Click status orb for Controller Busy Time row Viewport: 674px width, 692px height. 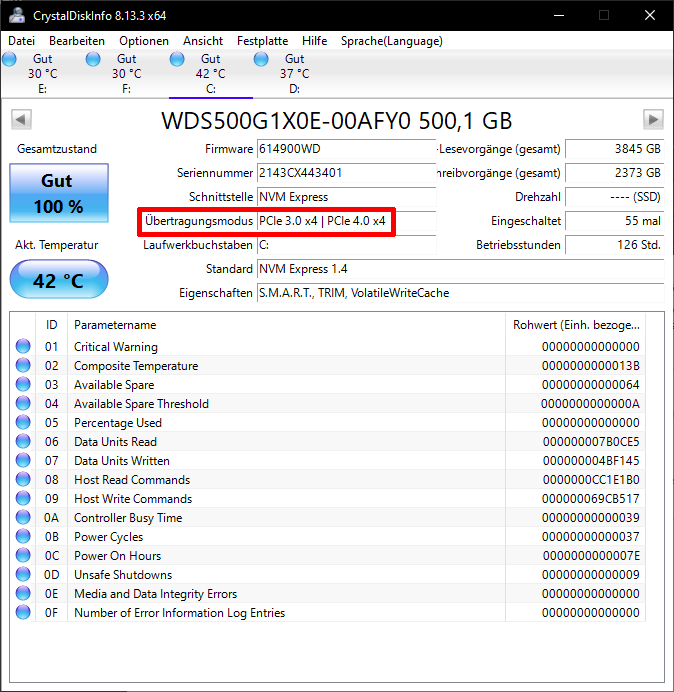(23, 517)
